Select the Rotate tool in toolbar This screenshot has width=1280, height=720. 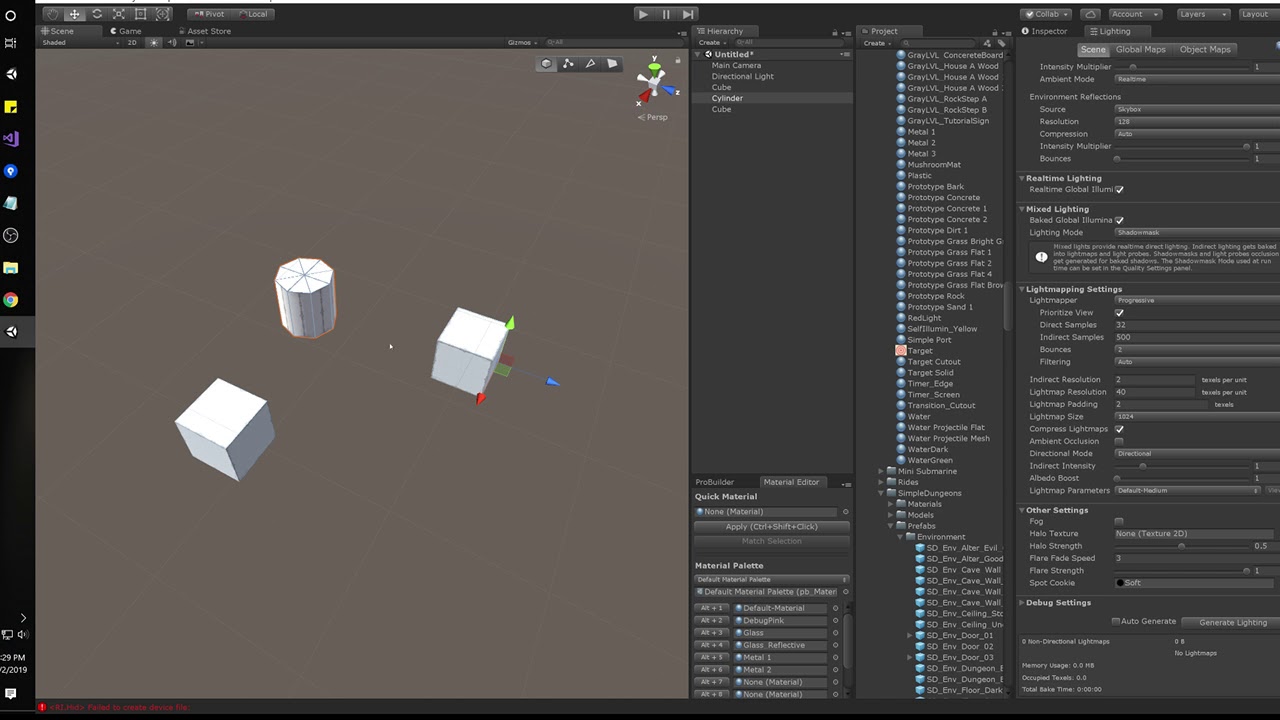(x=96, y=14)
